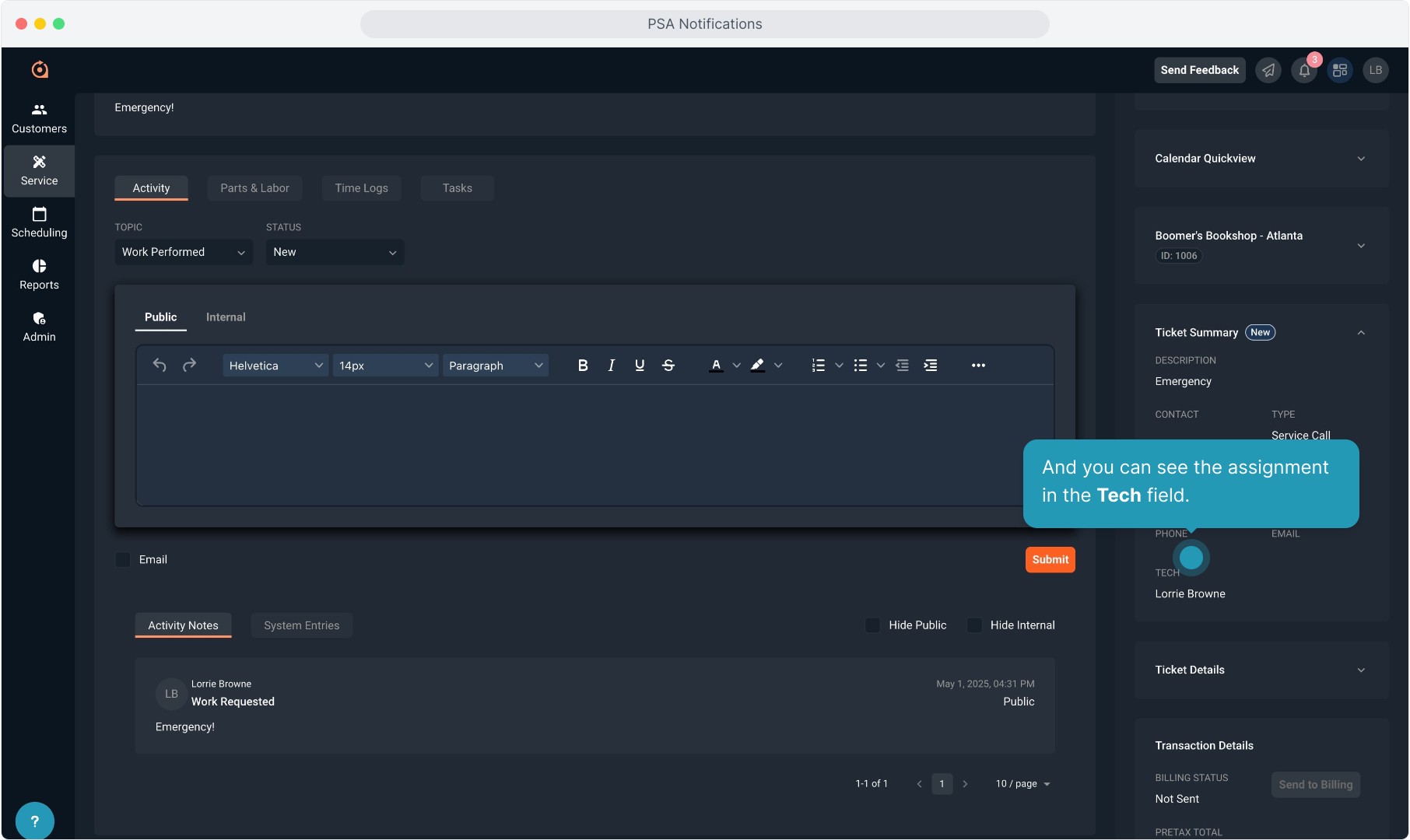This screenshot has width=1410, height=840.
Task: Open the notifications bell
Action: pos(1304,70)
